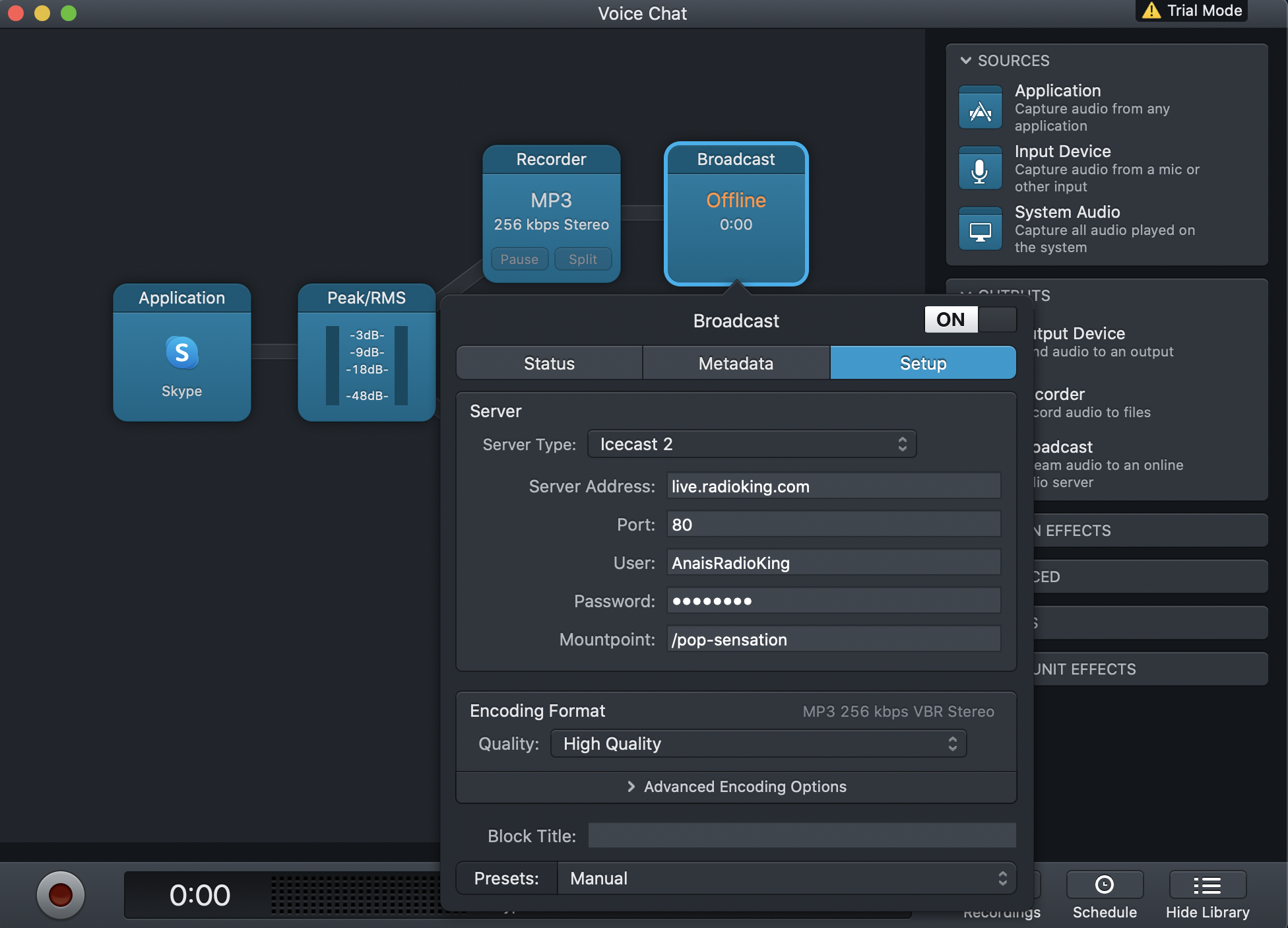Image resolution: width=1288 pixels, height=928 pixels.
Task: Open the Server Type dropdown
Action: pyautogui.click(x=752, y=444)
